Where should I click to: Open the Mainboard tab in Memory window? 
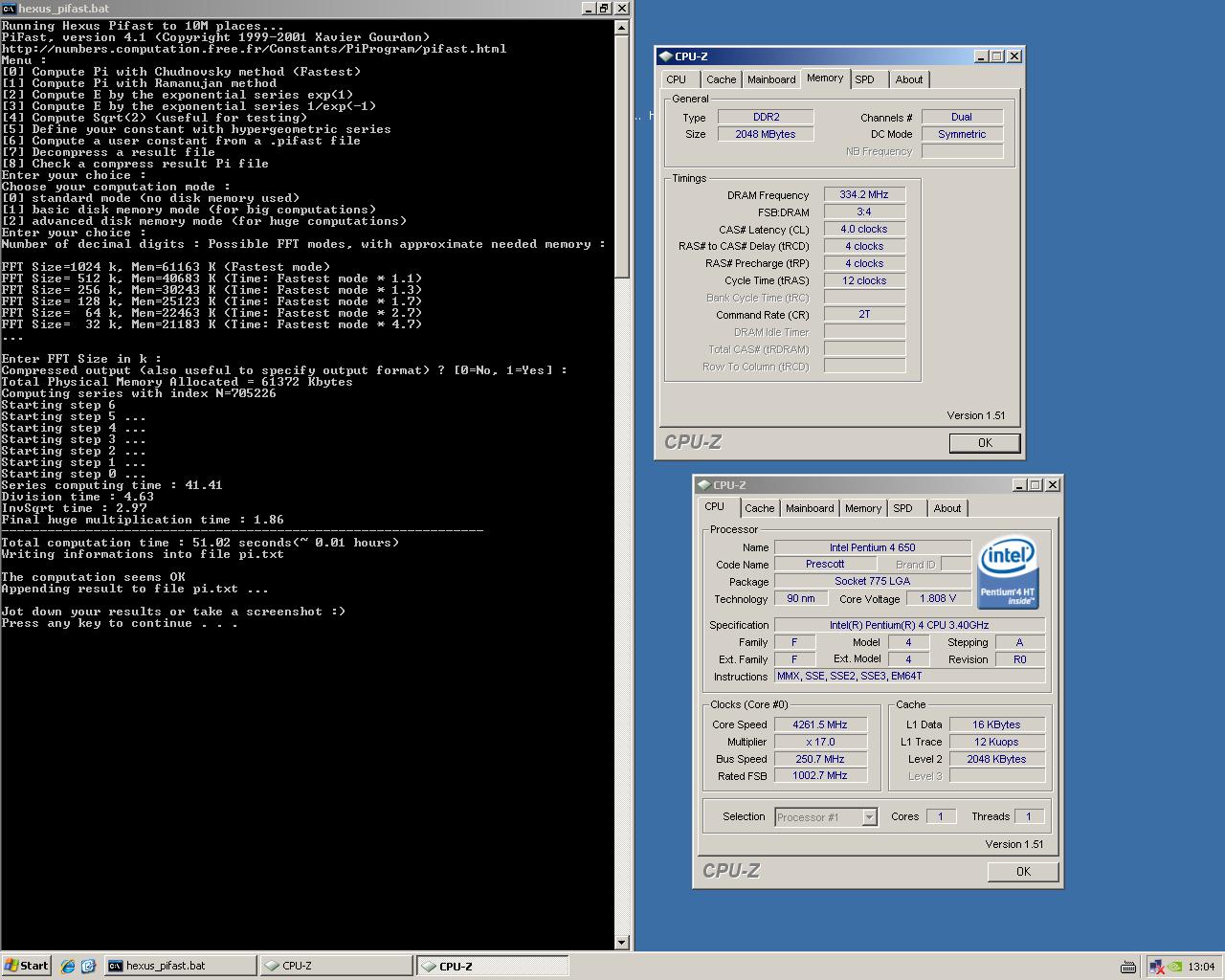[x=771, y=79]
